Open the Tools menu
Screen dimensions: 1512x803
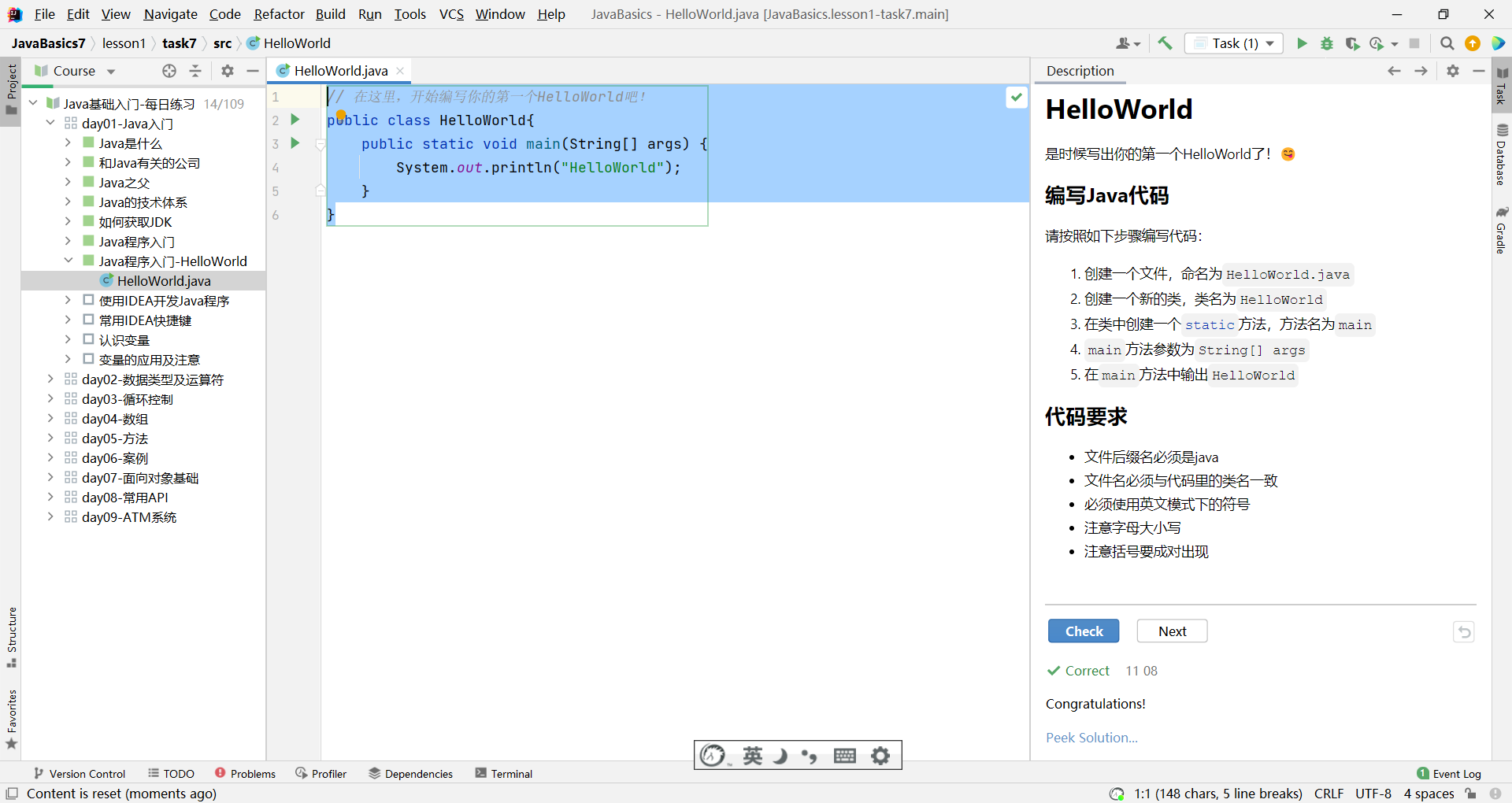[x=409, y=14]
